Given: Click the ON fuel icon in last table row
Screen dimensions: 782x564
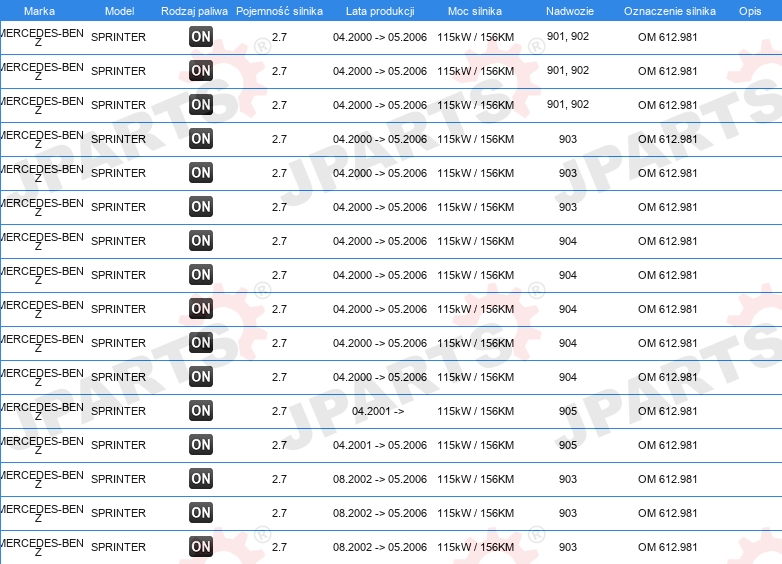Looking at the screenshot, I should coord(201,547).
